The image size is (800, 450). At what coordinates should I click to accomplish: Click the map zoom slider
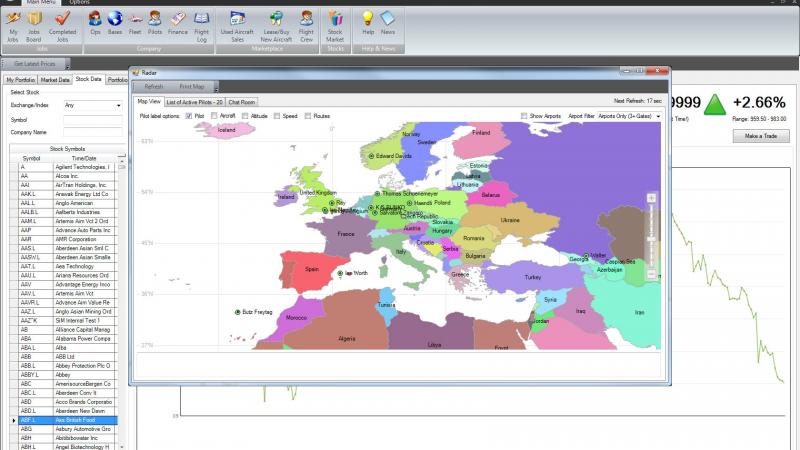(x=652, y=236)
